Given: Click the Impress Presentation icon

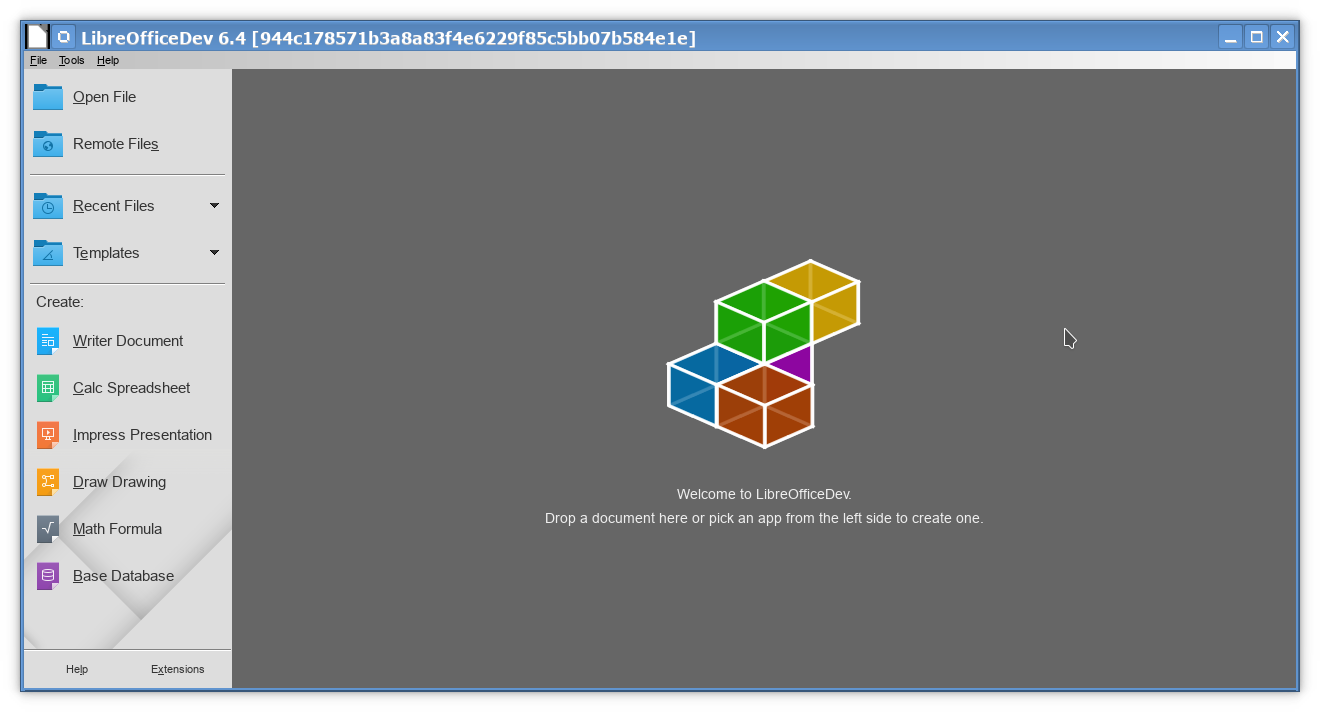Looking at the screenshot, I should click(48, 435).
